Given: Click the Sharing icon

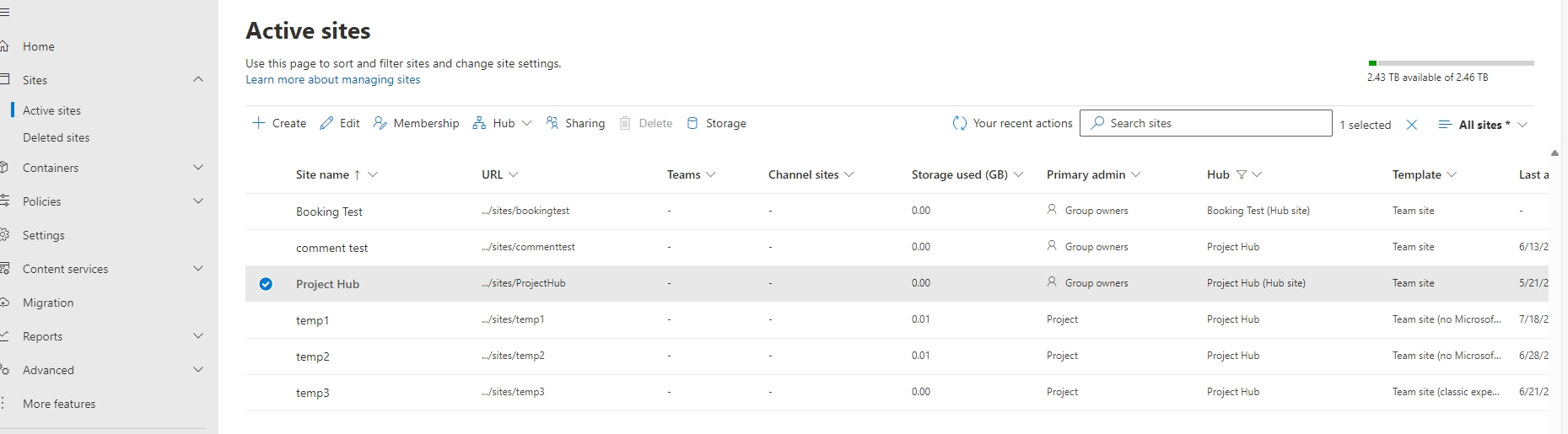Looking at the screenshot, I should [x=552, y=123].
